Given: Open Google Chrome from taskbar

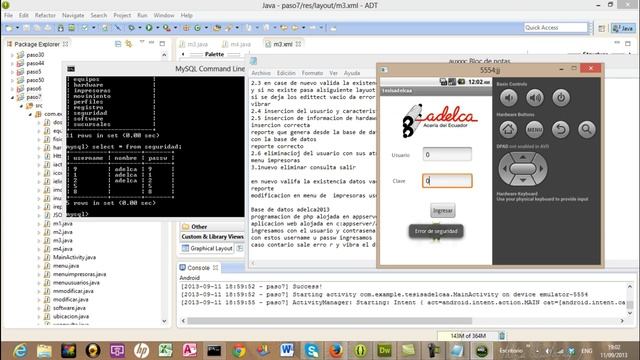Looking at the screenshot, I should [239, 351].
